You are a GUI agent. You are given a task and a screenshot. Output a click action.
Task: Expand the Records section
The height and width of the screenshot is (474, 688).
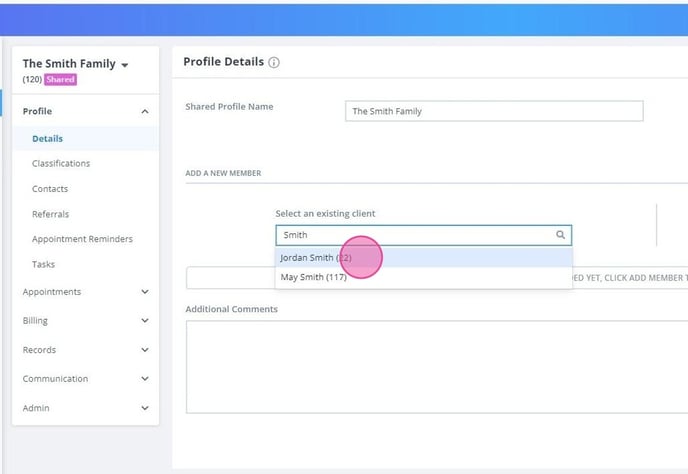pyautogui.click(x=86, y=350)
